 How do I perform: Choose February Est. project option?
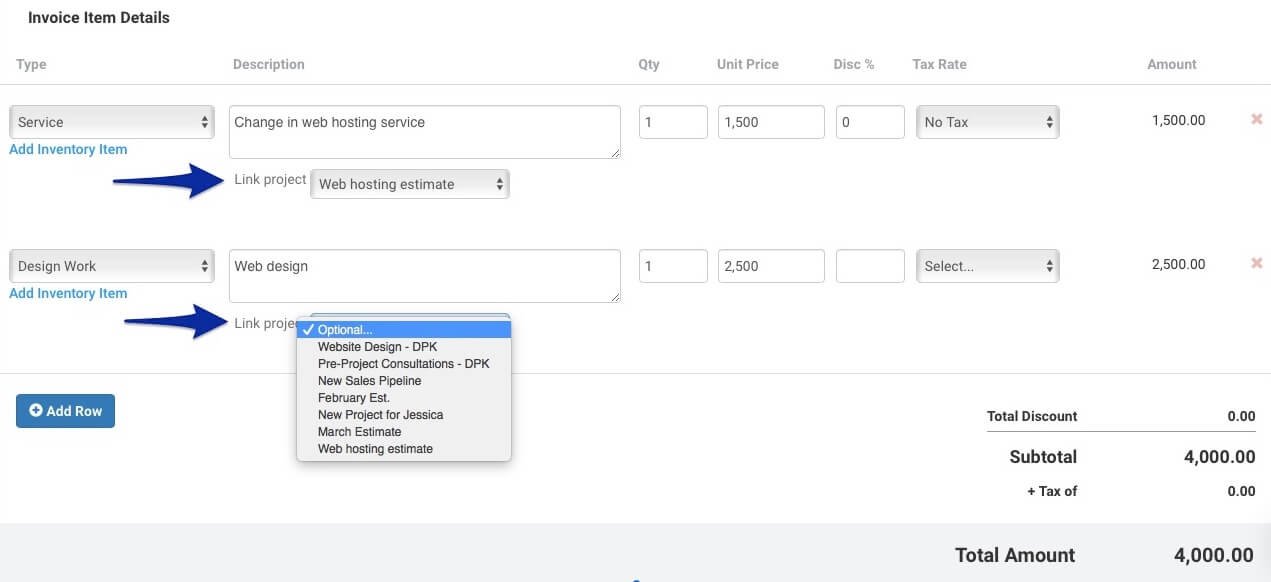click(351, 397)
